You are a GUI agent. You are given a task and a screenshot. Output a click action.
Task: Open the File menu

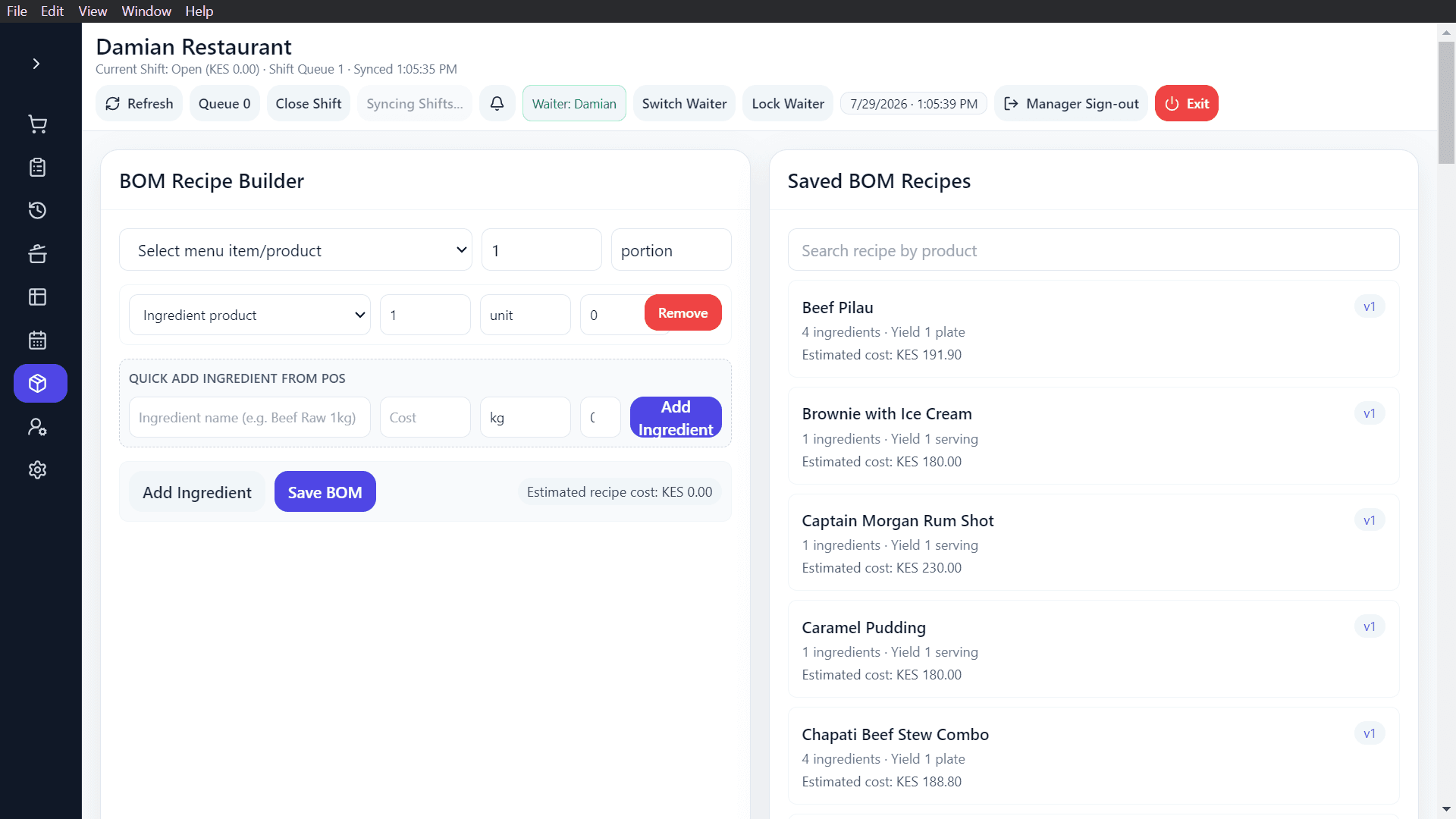pyautogui.click(x=17, y=11)
